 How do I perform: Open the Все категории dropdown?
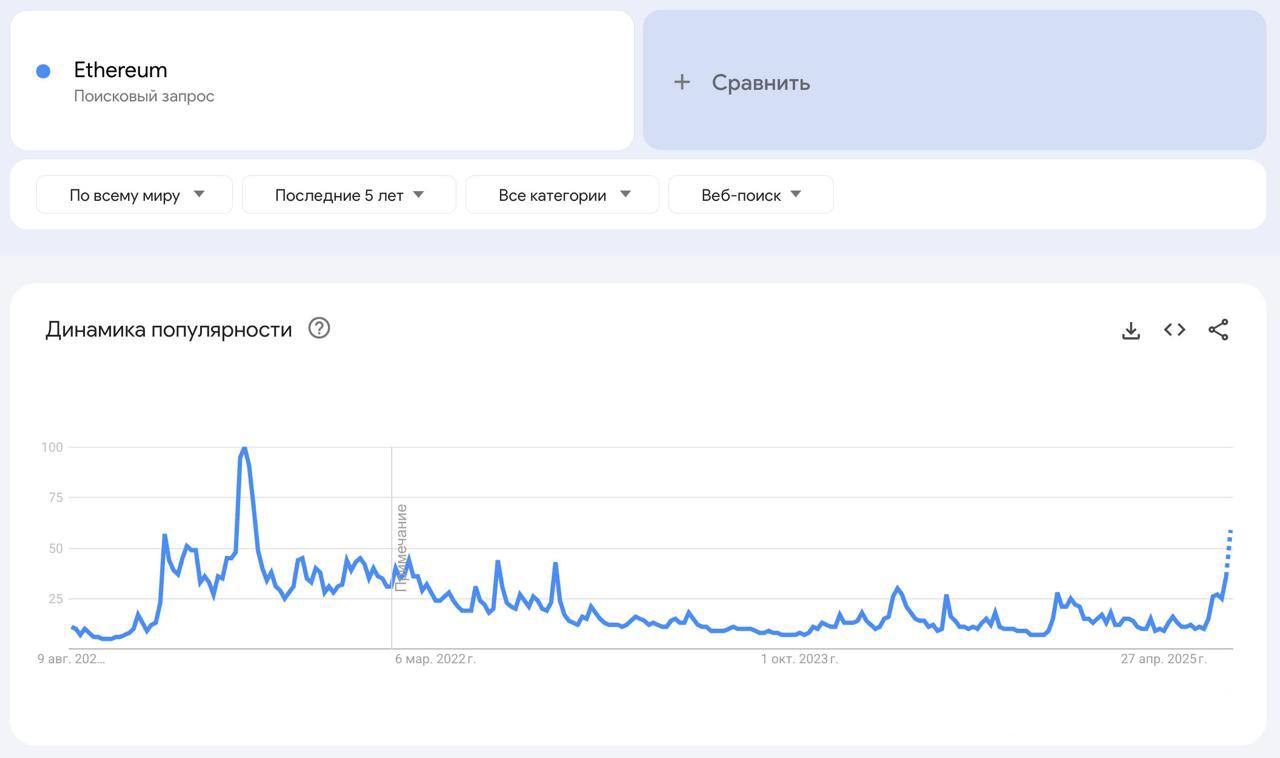[562, 195]
